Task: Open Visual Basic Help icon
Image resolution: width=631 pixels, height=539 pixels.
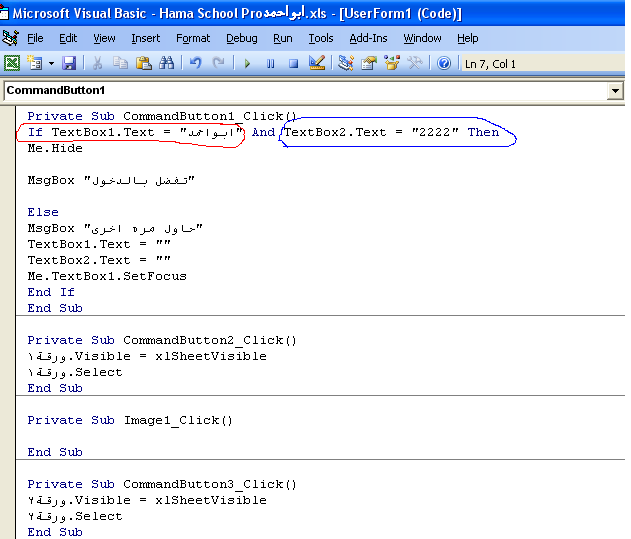Action: (444, 63)
